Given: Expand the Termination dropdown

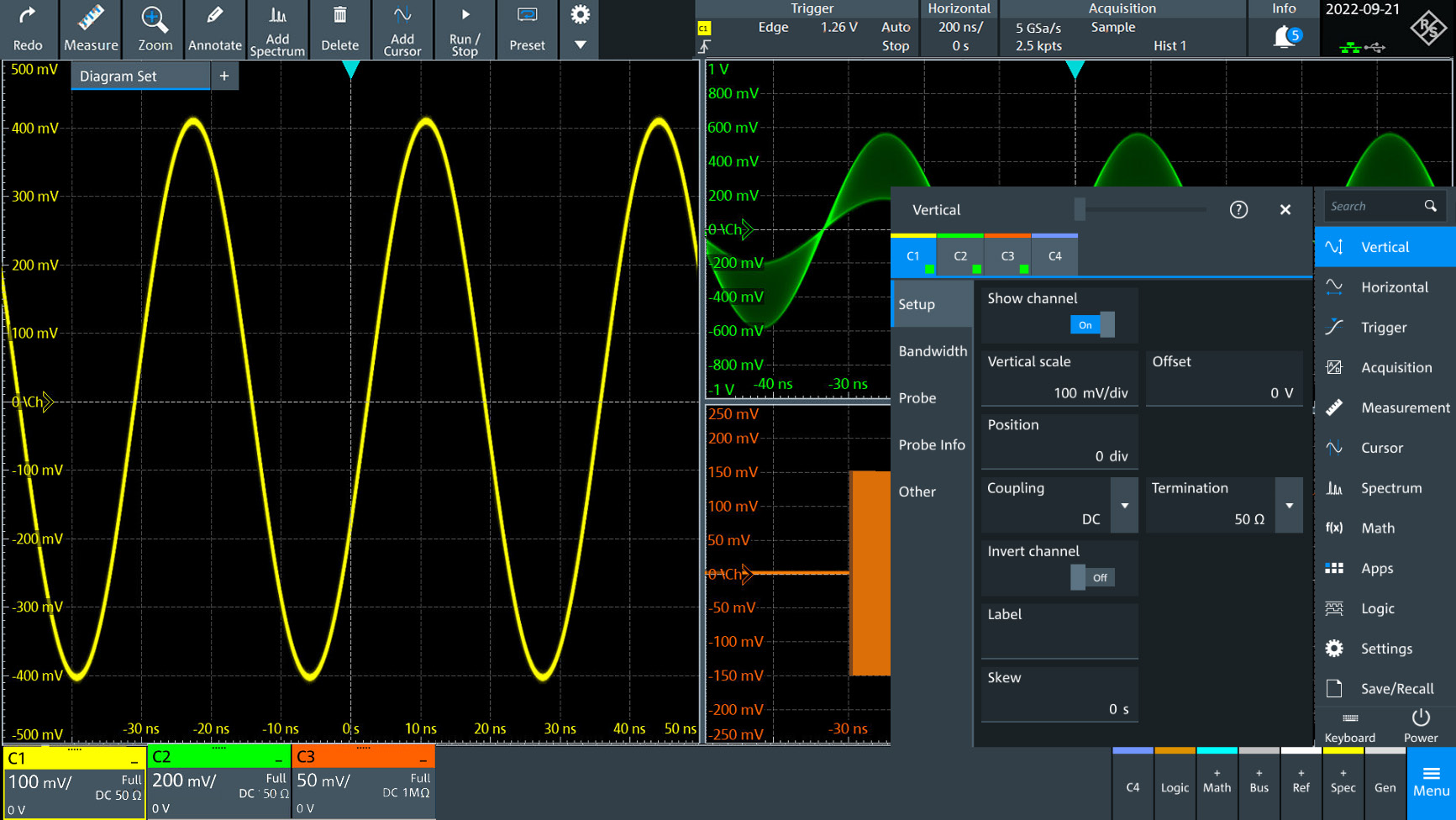Looking at the screenshot, I should 1289,506.
